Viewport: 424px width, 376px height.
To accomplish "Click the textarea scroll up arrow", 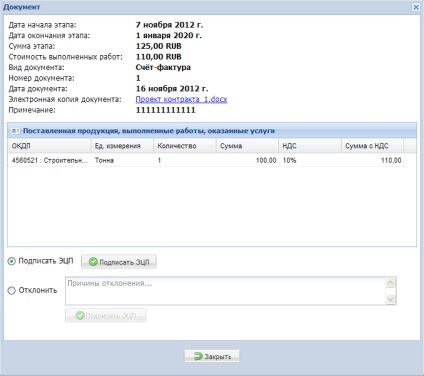I will (390, 283).
